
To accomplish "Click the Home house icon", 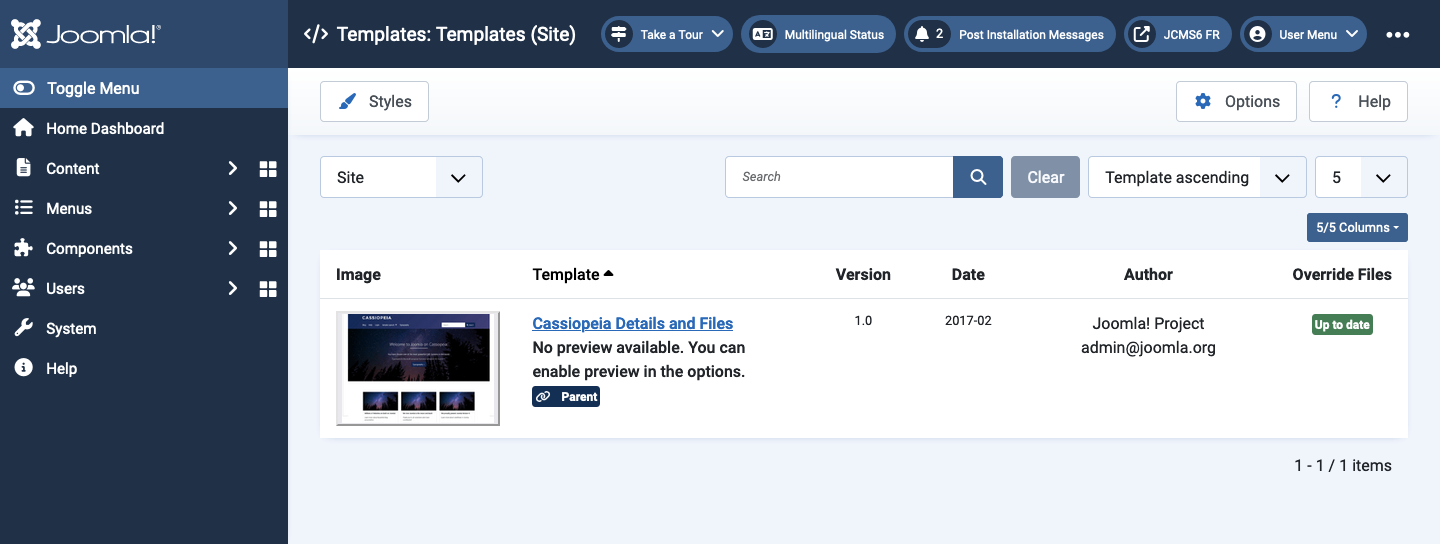I will (23, 128).
